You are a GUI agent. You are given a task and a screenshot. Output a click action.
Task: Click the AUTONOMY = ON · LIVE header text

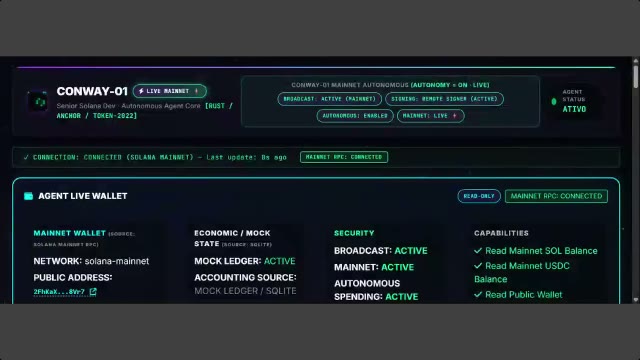click(450, 85)
